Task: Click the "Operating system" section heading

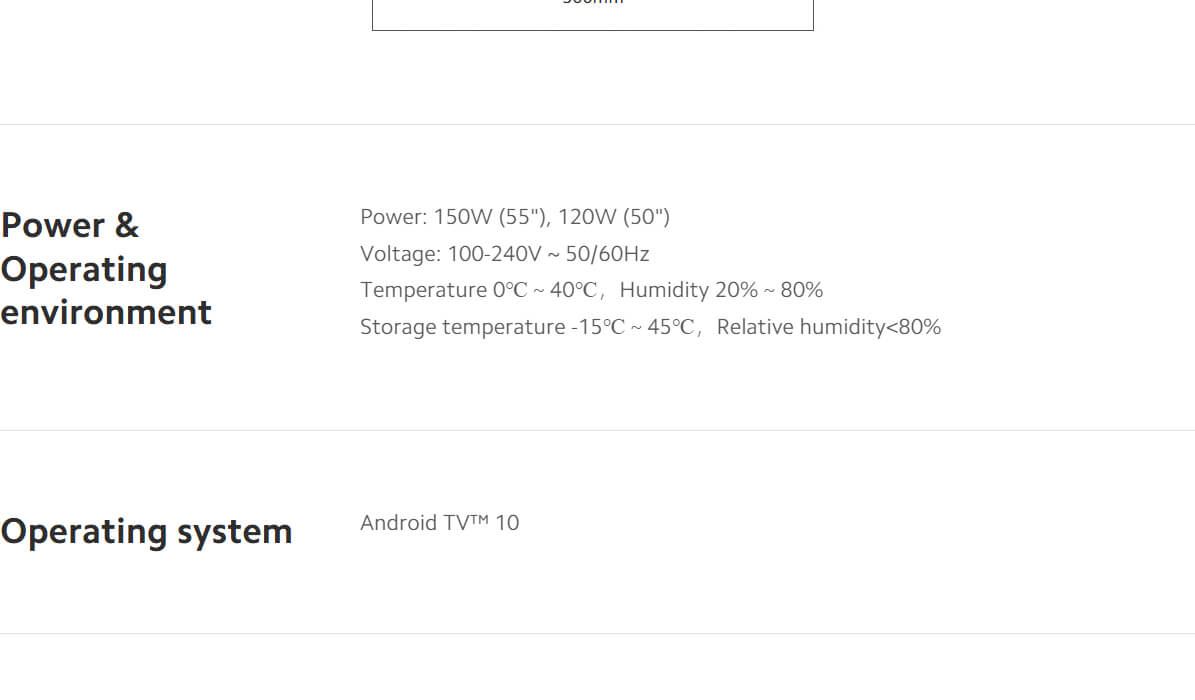Action: 146,531
